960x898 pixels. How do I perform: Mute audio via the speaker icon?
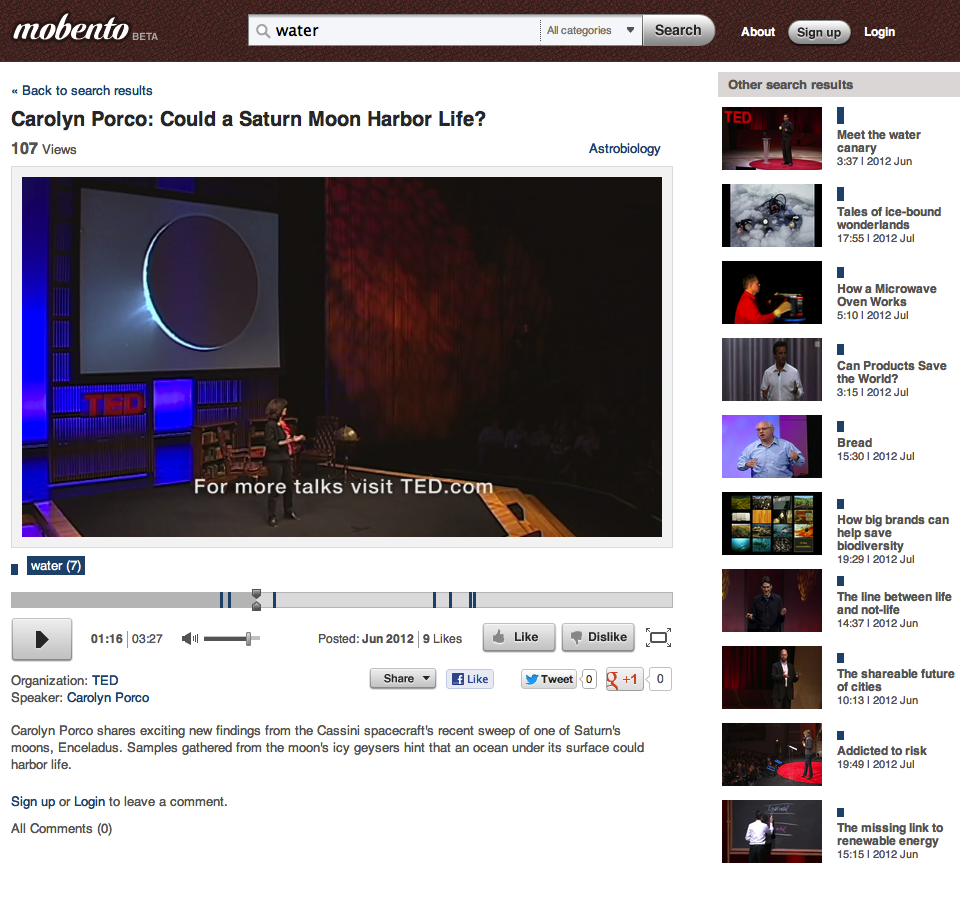[190, 638]
